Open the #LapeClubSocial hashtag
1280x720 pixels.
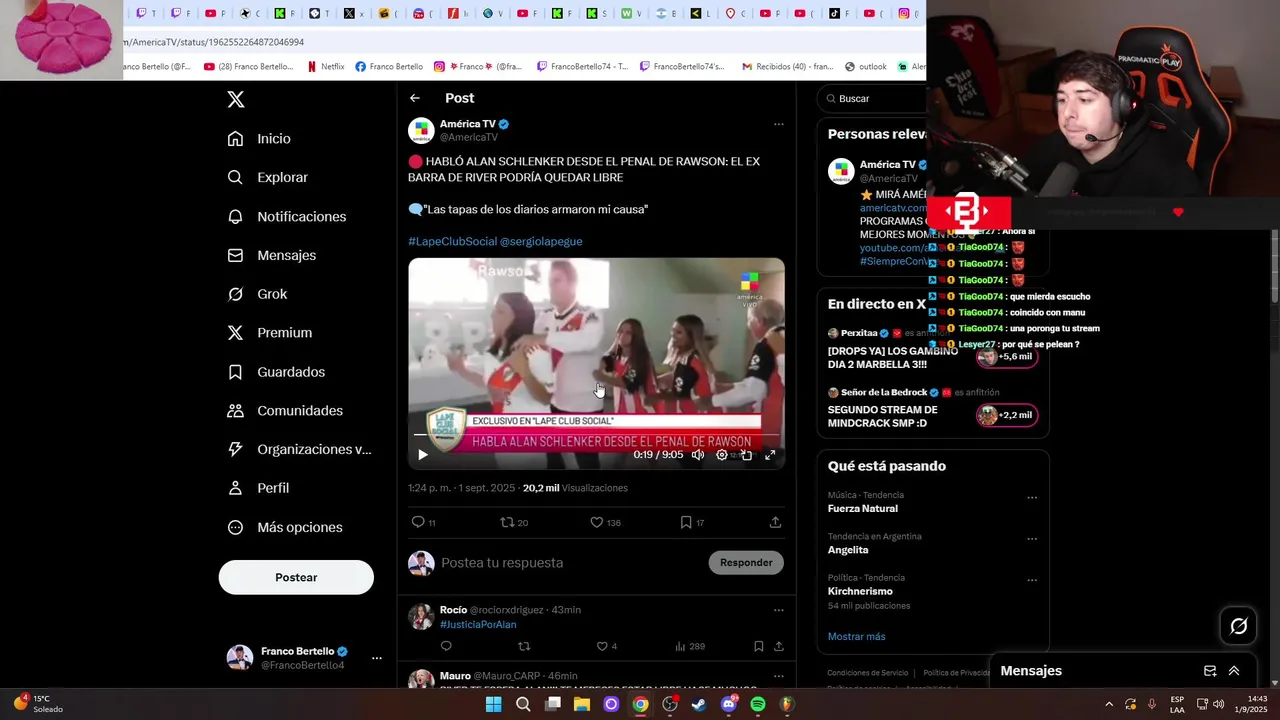point(452,241)
